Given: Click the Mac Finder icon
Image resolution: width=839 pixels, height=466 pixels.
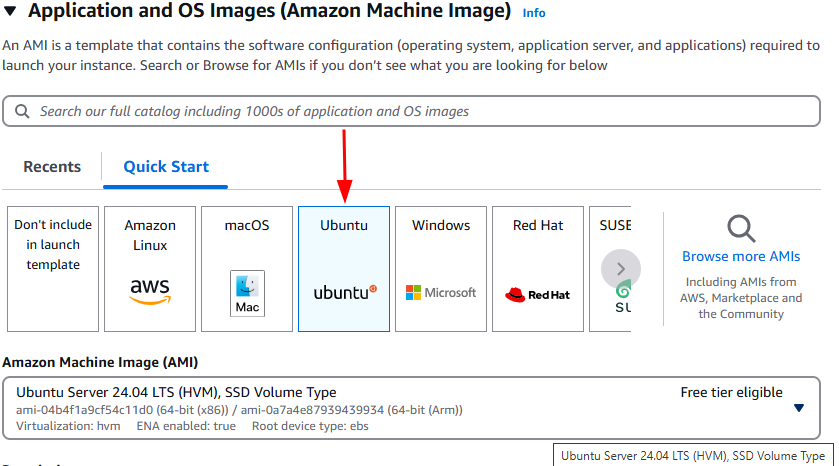Looking at the screenshot, I should tap(247, 292).
